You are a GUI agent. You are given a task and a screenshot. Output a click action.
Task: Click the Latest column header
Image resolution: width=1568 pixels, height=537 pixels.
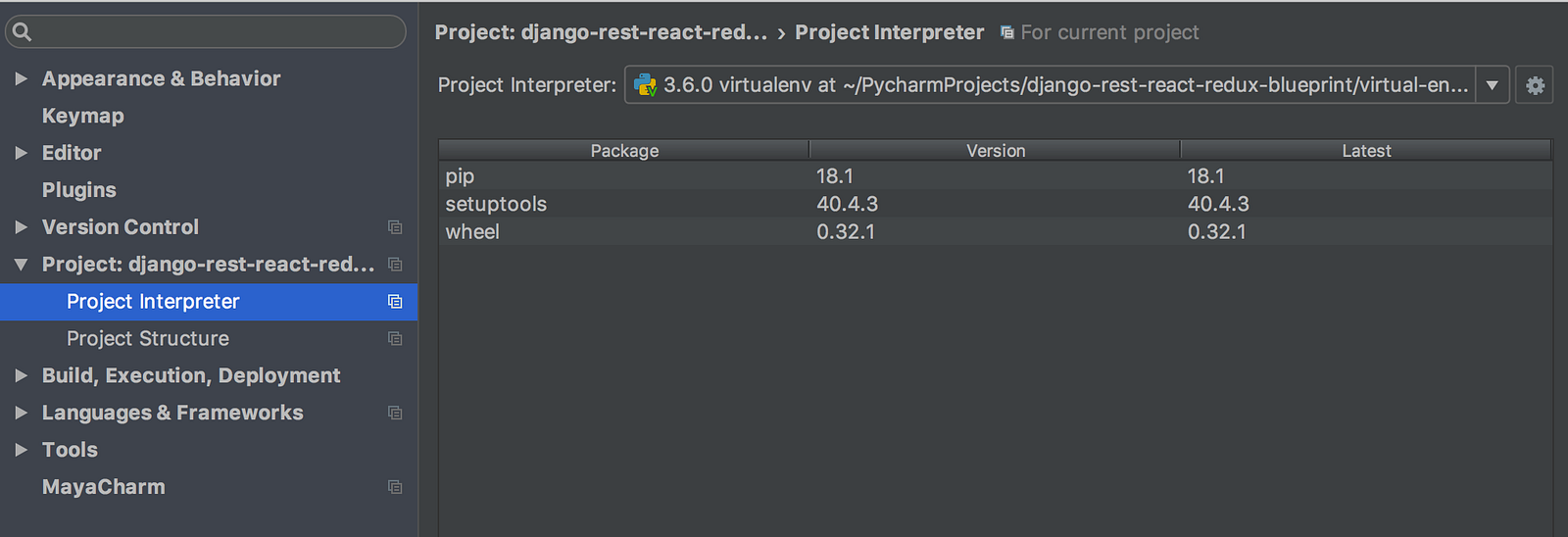coord(1366,151)
